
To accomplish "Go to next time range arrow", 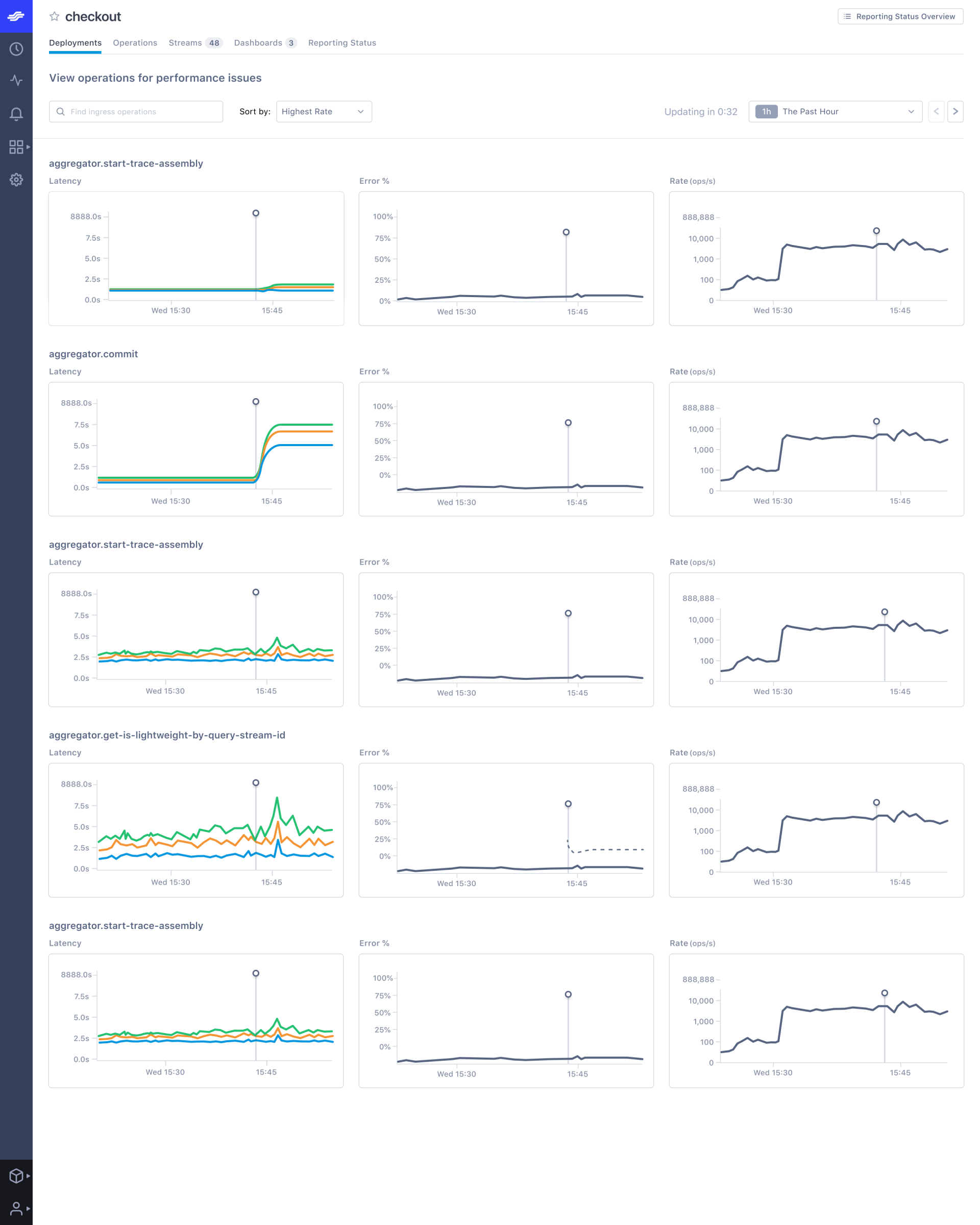I will pyautogui.click(x=955, y=111).
